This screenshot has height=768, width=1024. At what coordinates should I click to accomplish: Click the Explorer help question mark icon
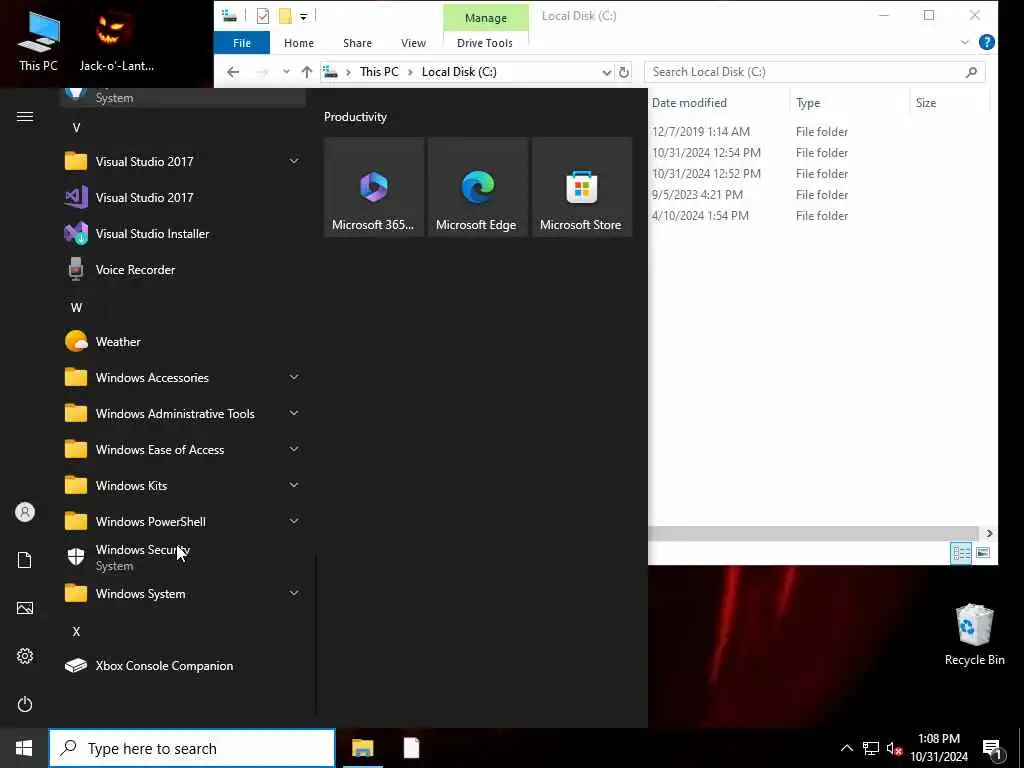click(987, 42)
